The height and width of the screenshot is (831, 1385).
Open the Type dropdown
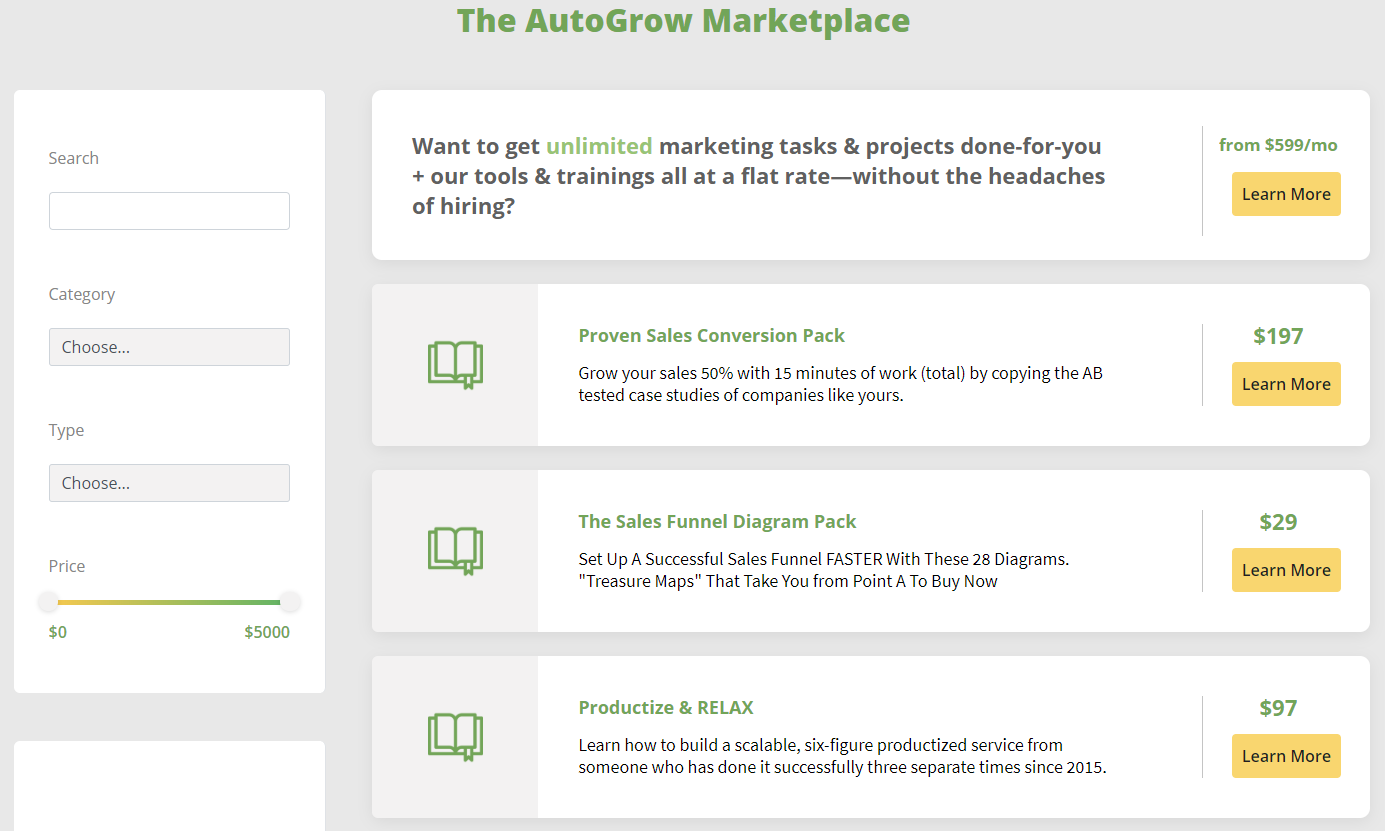(168, 482)
